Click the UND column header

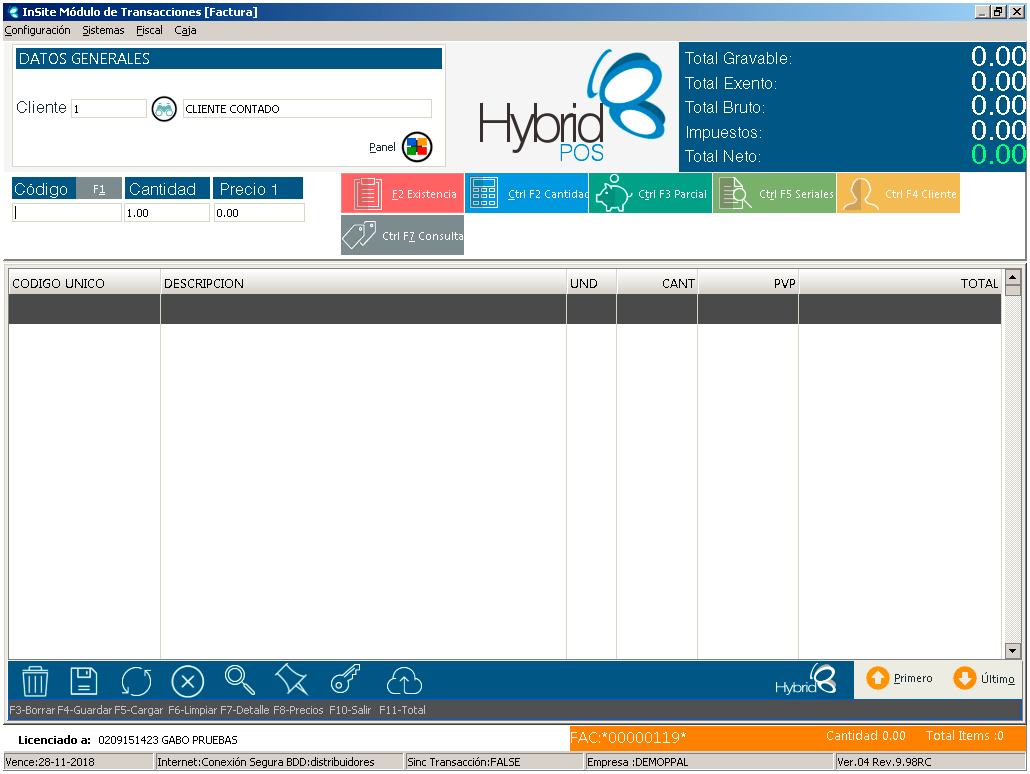tap(591, 283)
